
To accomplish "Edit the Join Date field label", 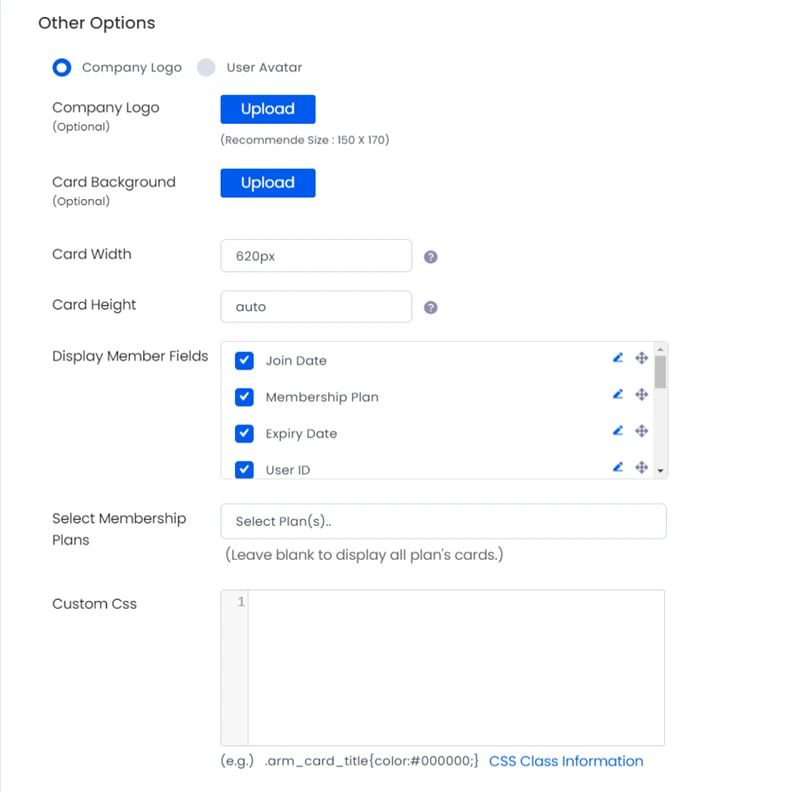I will click(618, 358).
